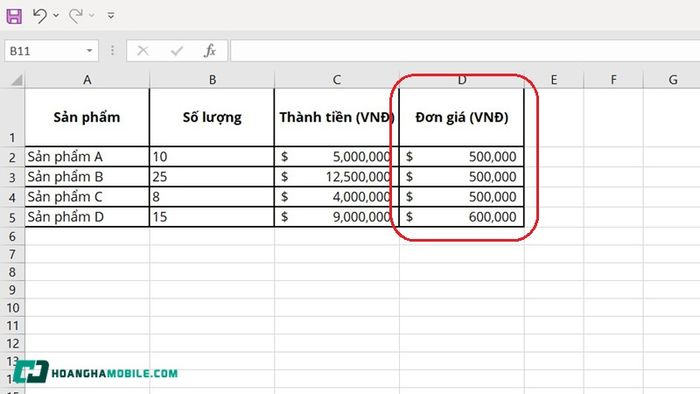Click the cell with 5,000,000
Viewport: 700px width, 394px height.
pyautogui.click(x=337, y=157)
